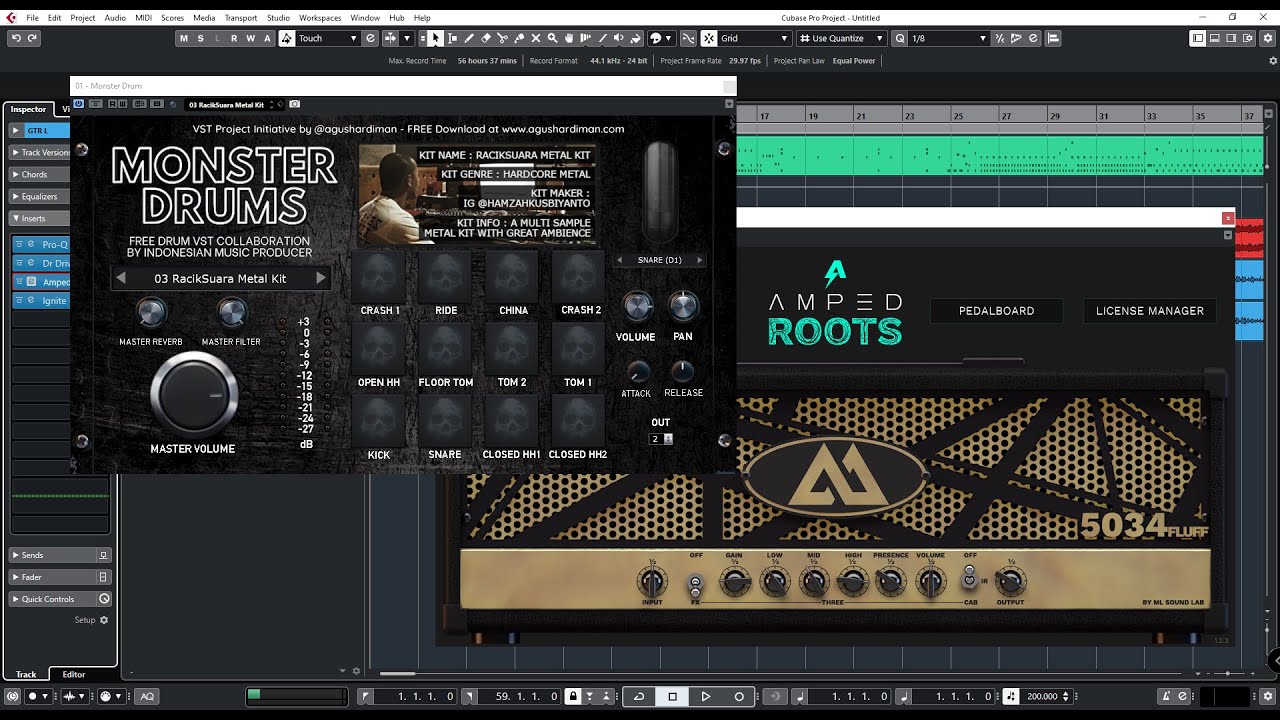Click the MASTER REVERB knob
Viewport: 1280px width, 720px height.
(x=151, y=314)
